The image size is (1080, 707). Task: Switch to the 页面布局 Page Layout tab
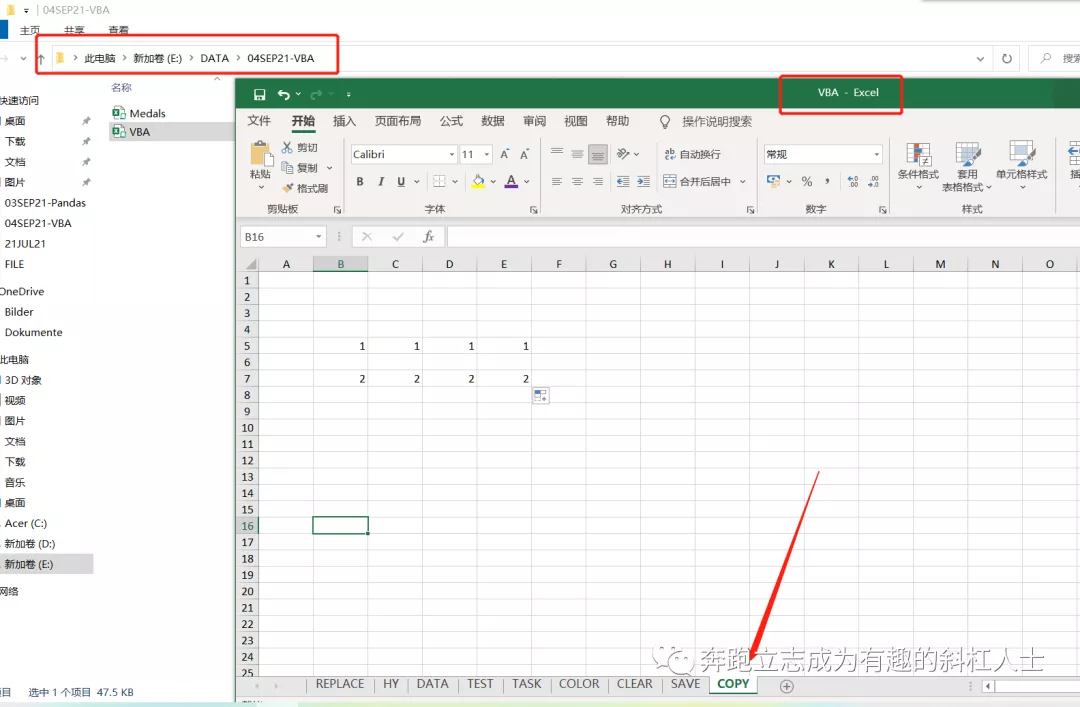pyautogui.click(x=397, y=121)
